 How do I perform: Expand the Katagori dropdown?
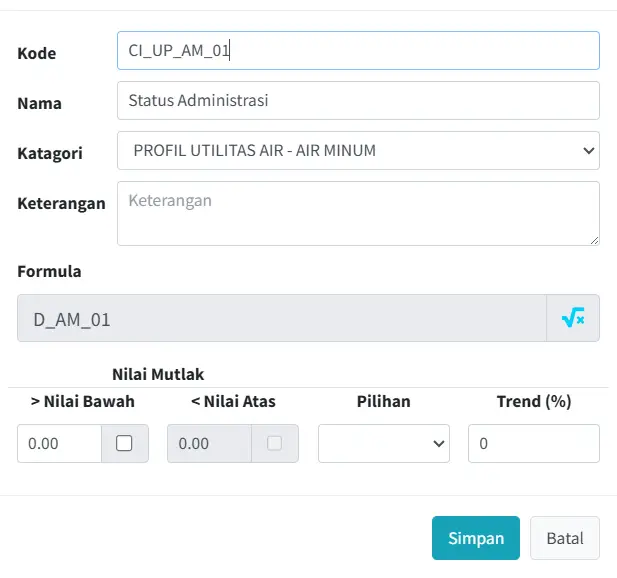tap(358, 151)
